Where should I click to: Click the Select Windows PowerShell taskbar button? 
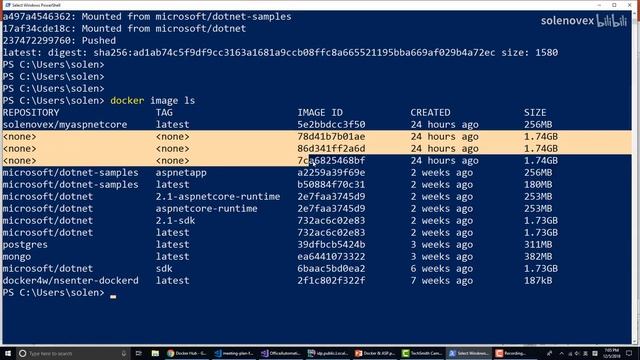[469, 353]
